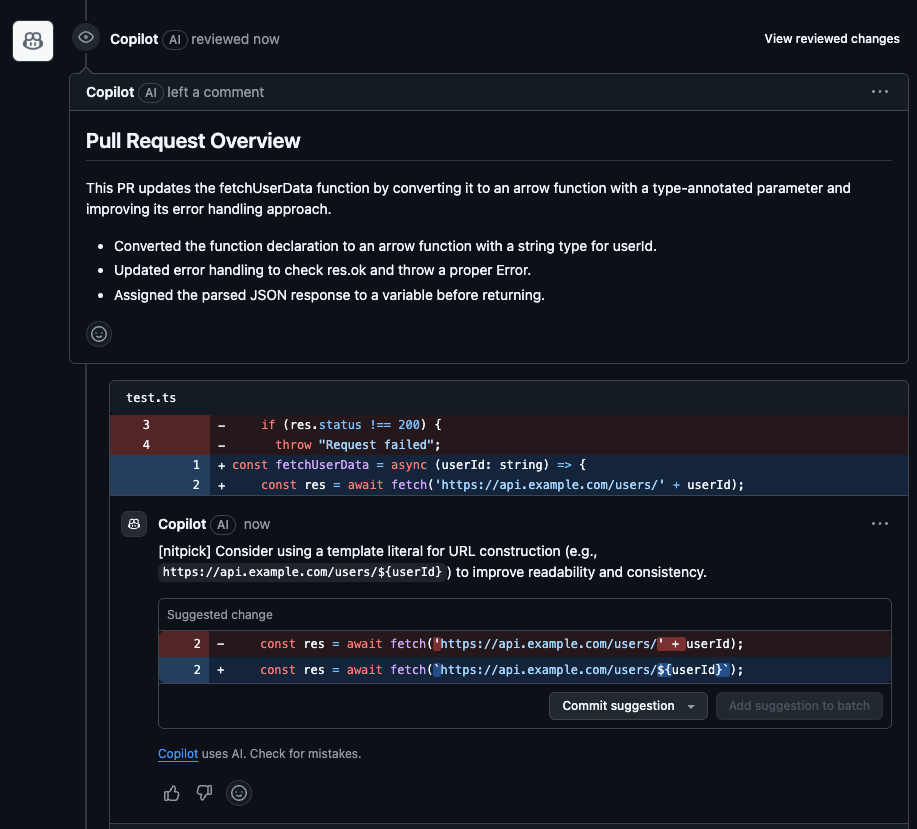The width and height of the screenshot is (917, 829).
Task: Add emoji reaction to Pull Request Overview
Action: pyautogui.click(x=99, y=334)
